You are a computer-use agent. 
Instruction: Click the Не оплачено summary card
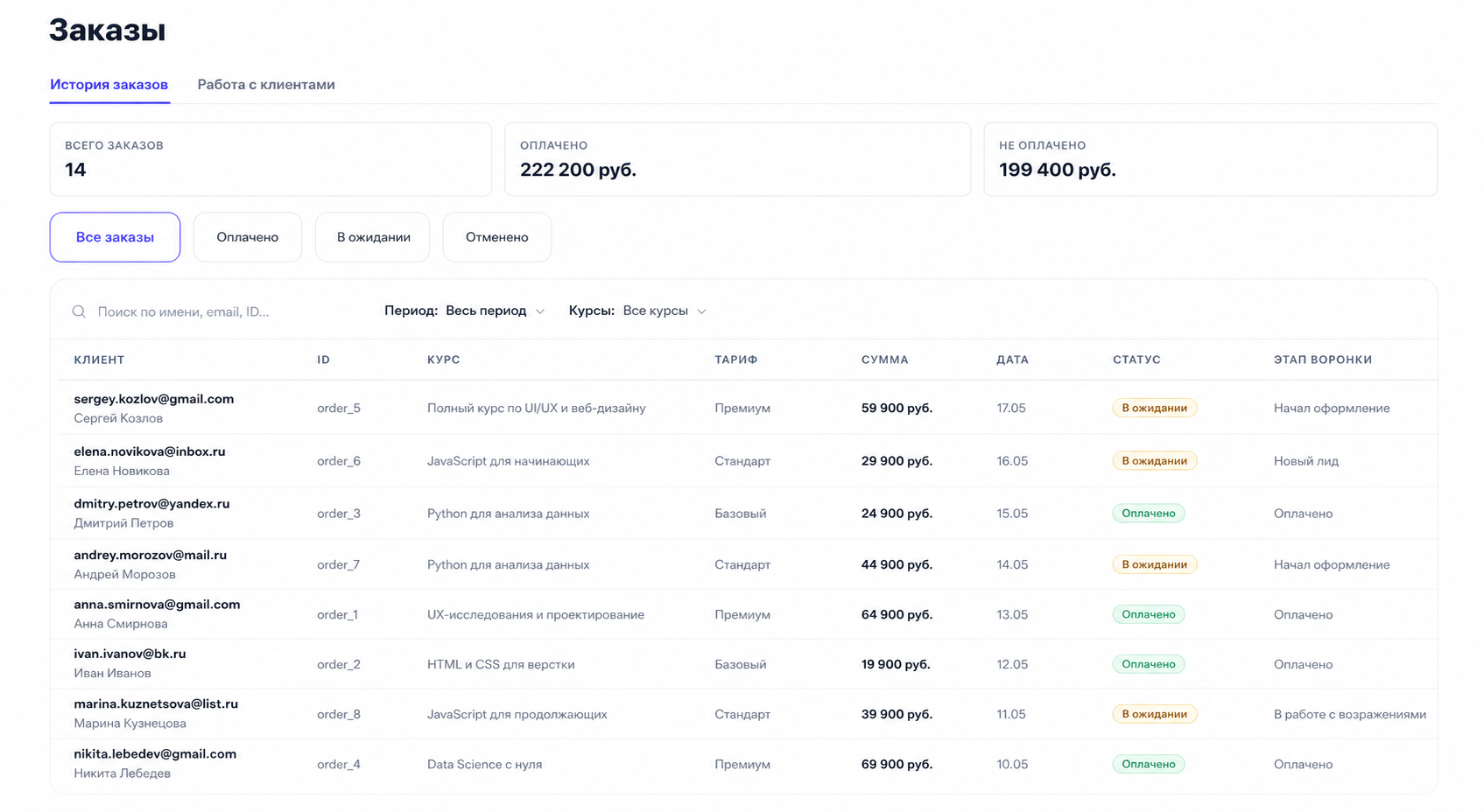pyautogui.click(x=1211, y=159)
